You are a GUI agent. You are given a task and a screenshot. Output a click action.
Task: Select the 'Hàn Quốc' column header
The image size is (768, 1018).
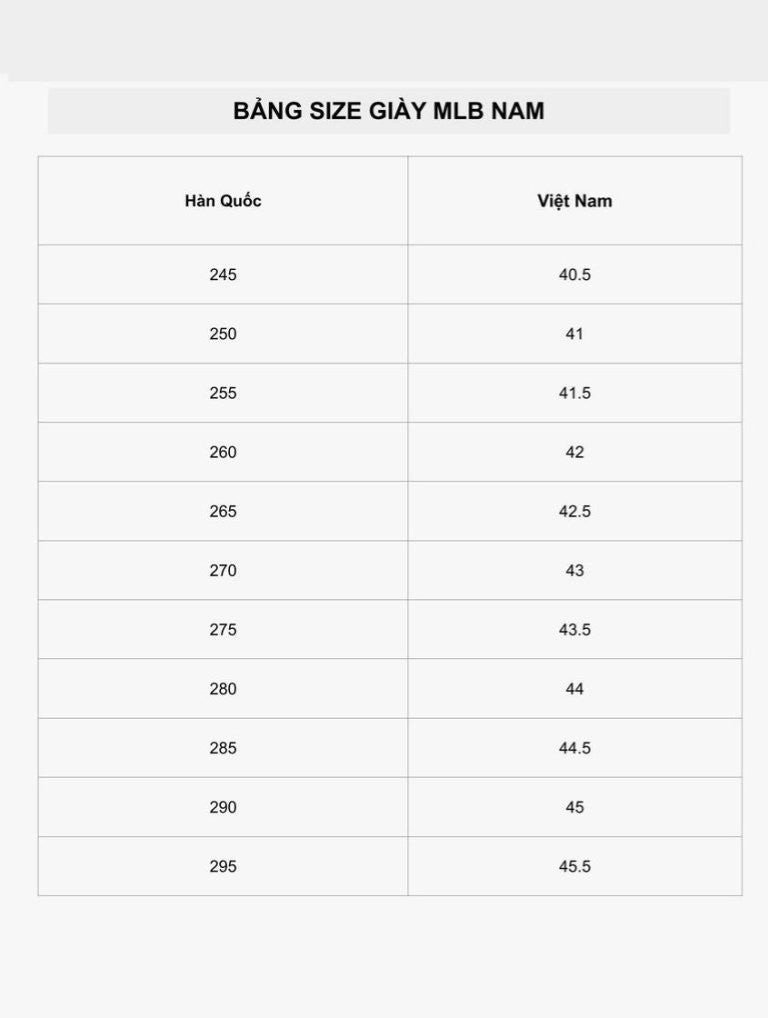click(x=223, y=201)
